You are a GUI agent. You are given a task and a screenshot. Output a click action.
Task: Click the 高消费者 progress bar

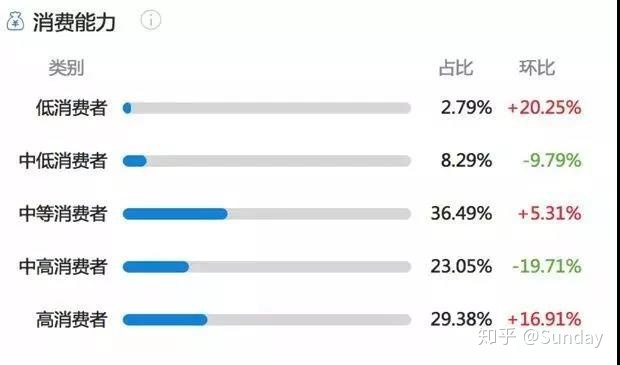[x=267, y=320]
